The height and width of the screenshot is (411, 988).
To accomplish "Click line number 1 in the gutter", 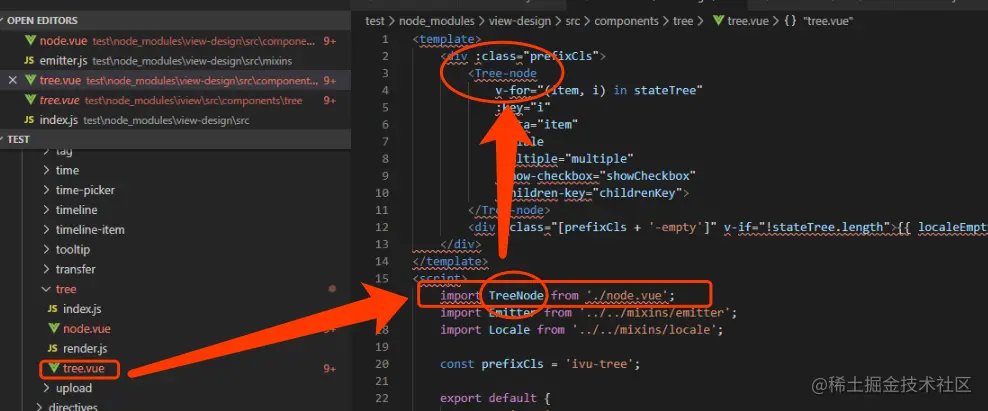I will (x=385, y=40).
